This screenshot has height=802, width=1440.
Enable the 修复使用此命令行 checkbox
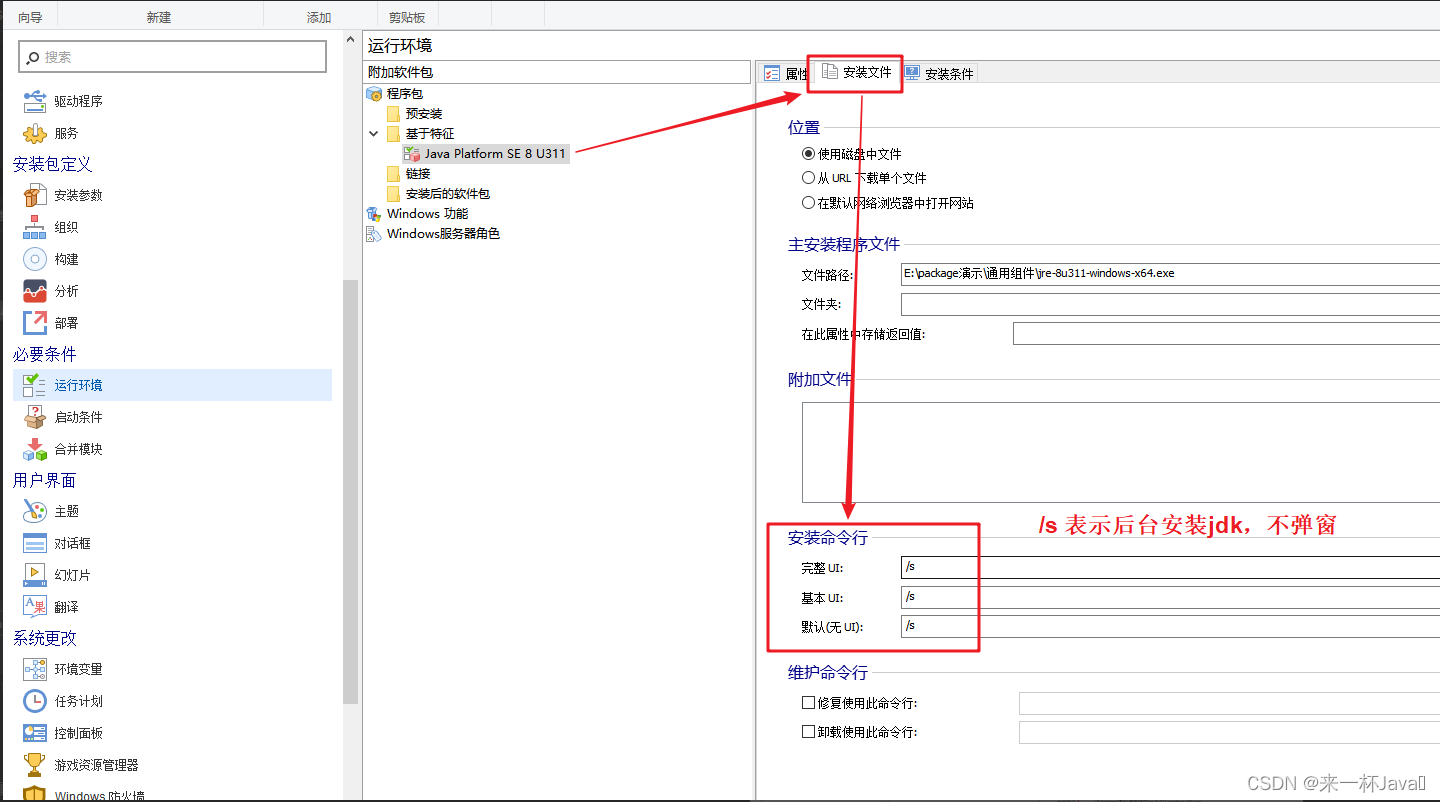809,703
